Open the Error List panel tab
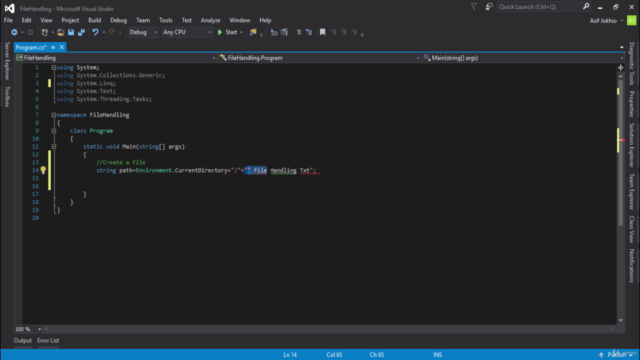Screen dimensions: 640x360 (48, 340)
